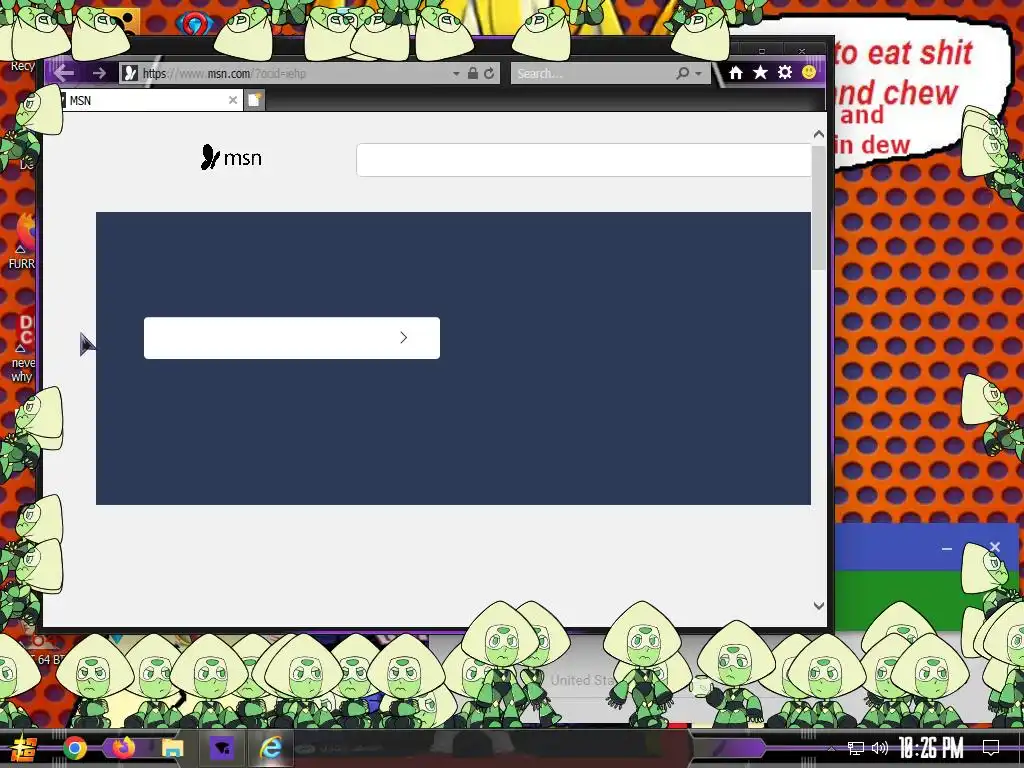Open the Start menu button
Image resolution: width=1024 pixels, height=768 pixels.
coord(24,748)
